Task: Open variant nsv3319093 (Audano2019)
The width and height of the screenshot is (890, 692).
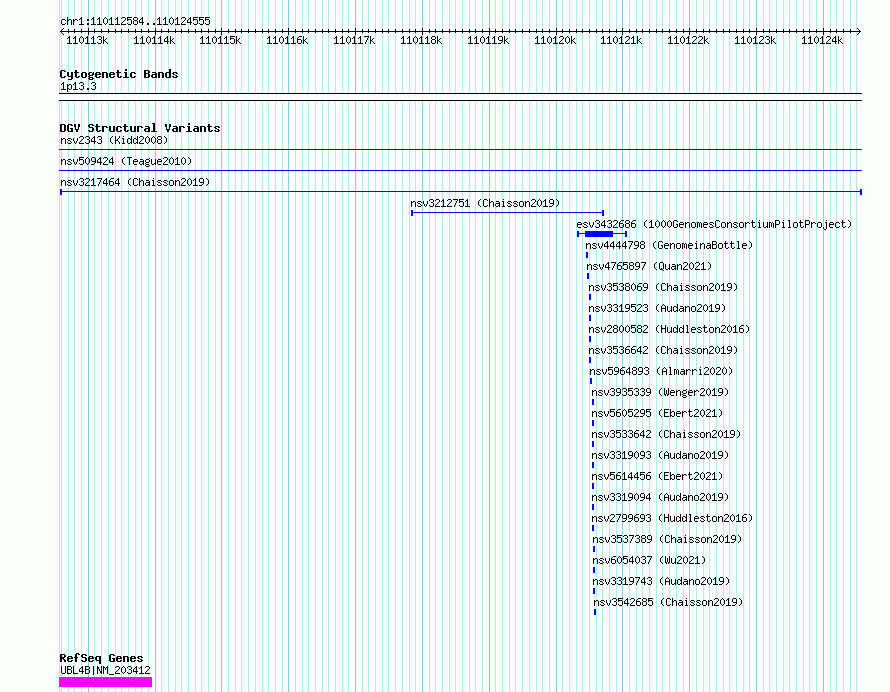Action: click(660, 455)
